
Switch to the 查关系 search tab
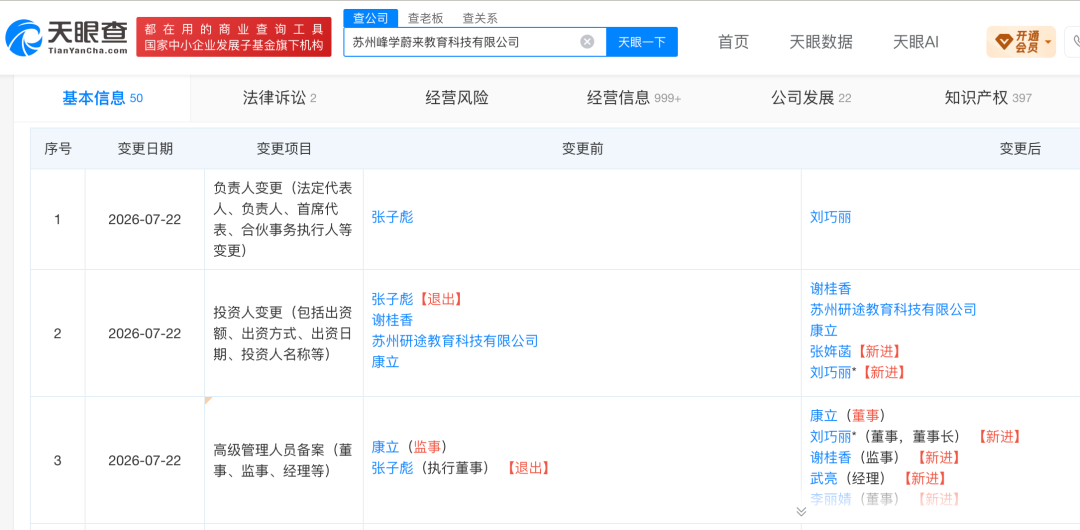pyautogui.click(x=479, y=19)
